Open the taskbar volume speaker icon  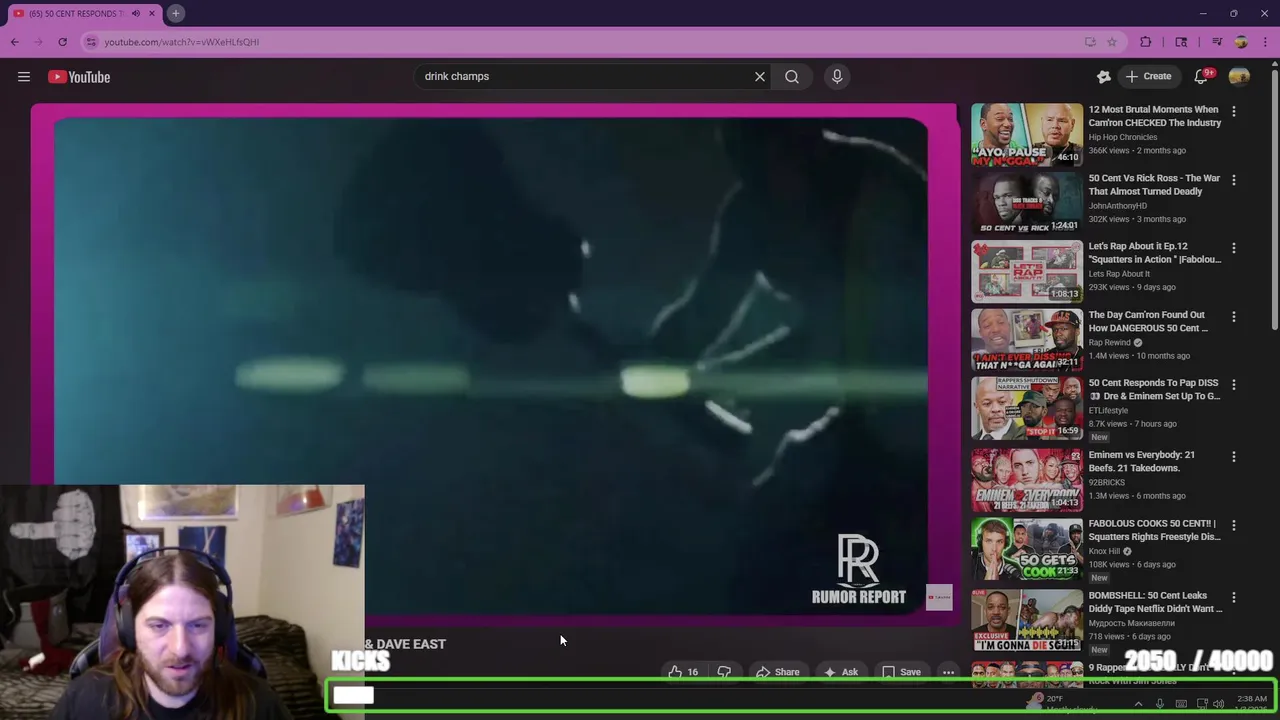pos(1218,704)
